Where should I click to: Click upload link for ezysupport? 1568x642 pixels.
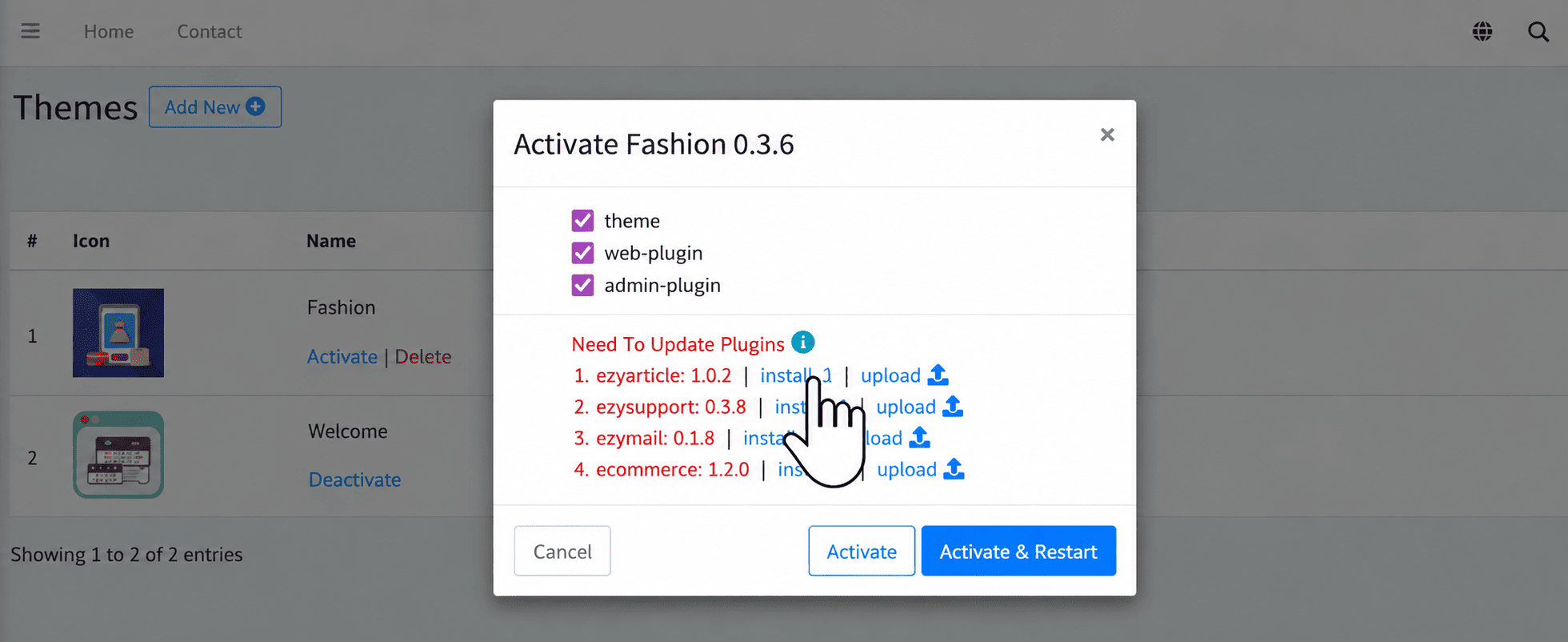pos(906,407)
